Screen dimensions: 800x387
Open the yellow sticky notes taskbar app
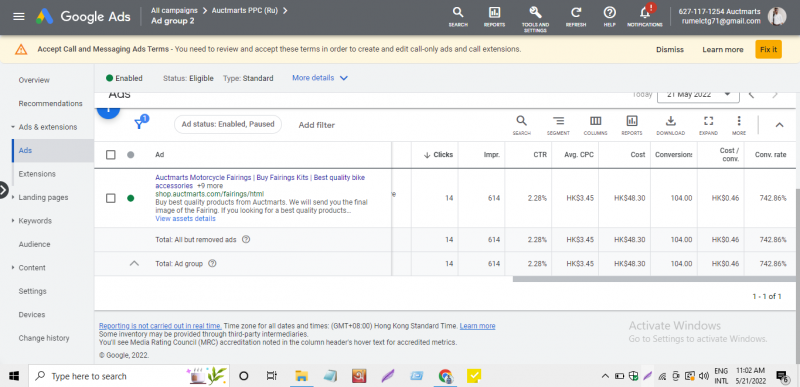point(474,376)
